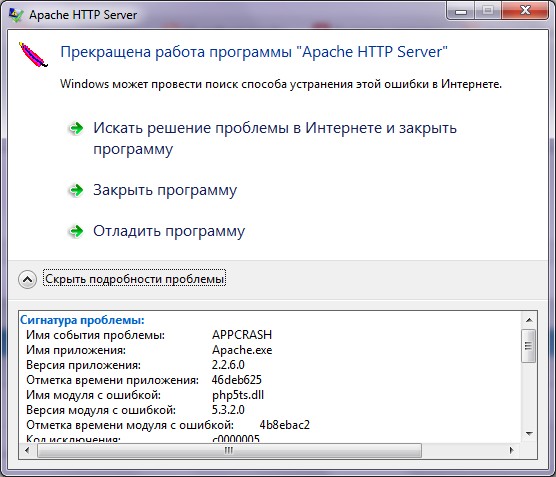Click the horizontal scrollbar thumb
The width and height of the screenshot is (556, 477).
click(229, 450)
